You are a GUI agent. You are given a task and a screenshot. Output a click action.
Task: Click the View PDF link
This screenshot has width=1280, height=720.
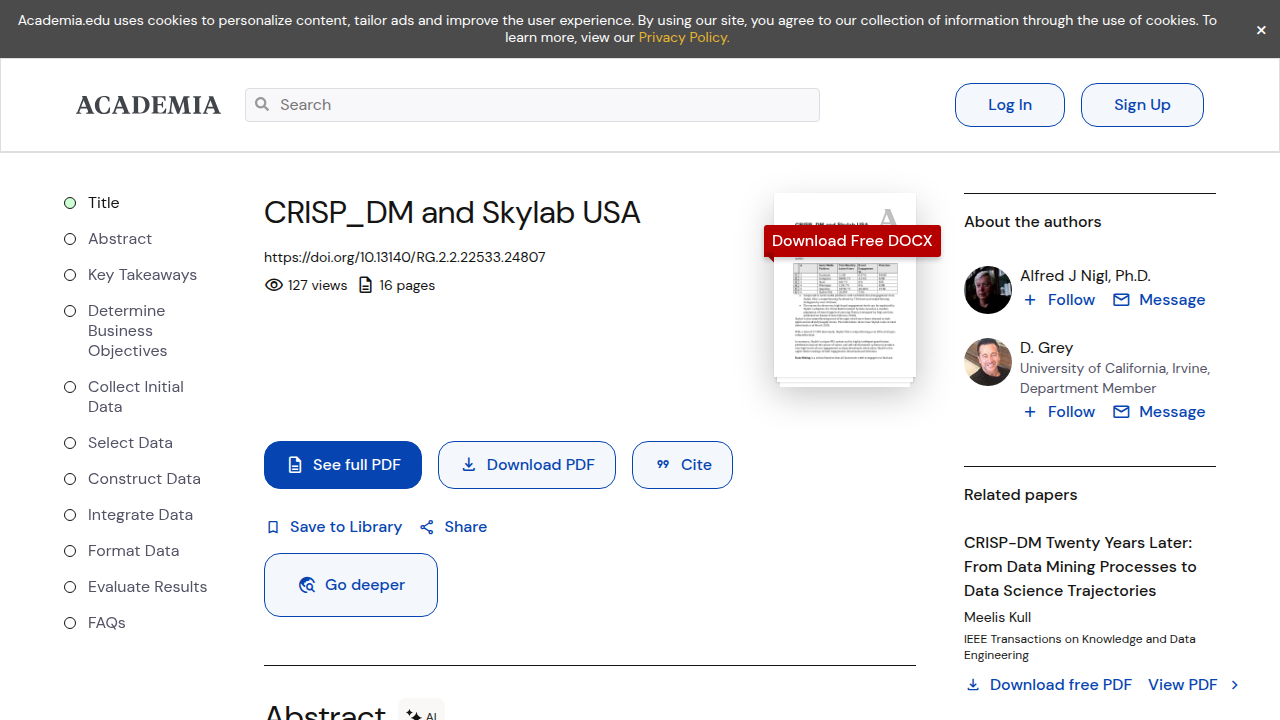click(x=1182, y=685)
